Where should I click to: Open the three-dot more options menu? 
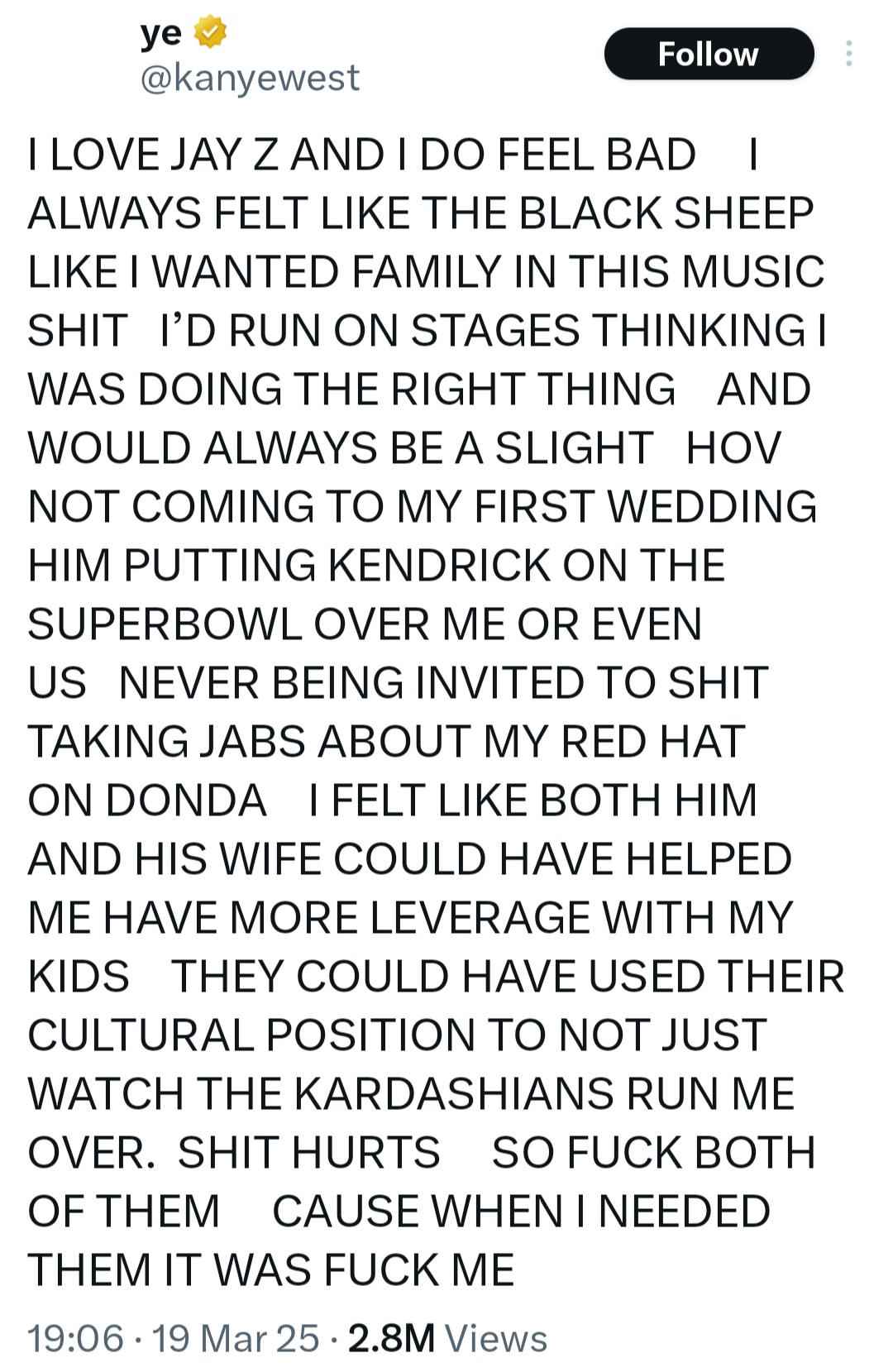(x=848, y=54)
